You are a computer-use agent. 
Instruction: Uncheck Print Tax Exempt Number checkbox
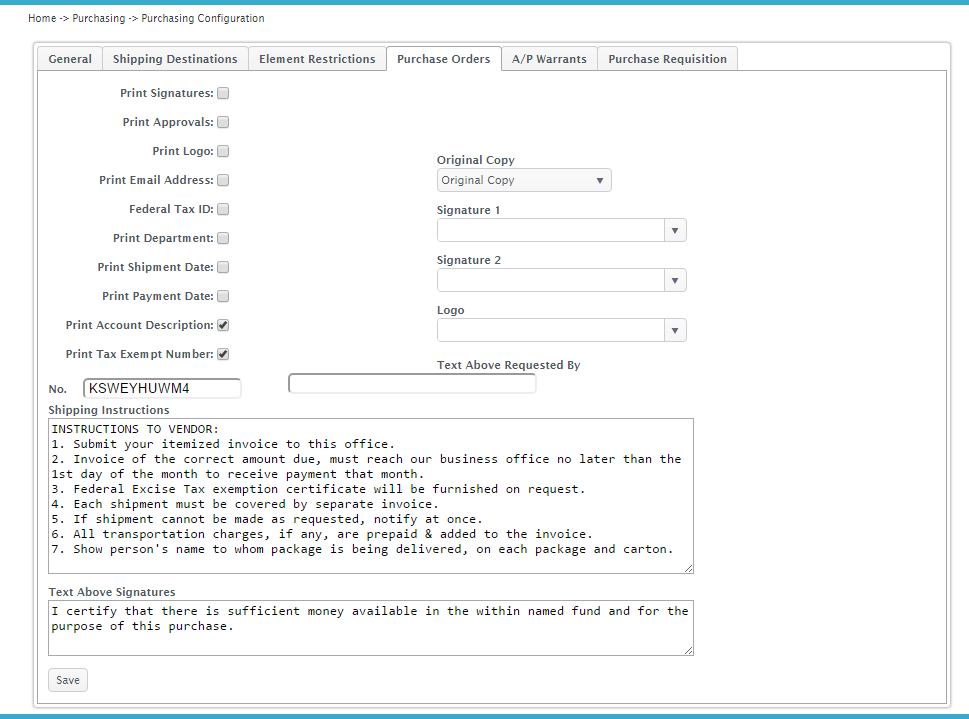click(x=223, y=354)
